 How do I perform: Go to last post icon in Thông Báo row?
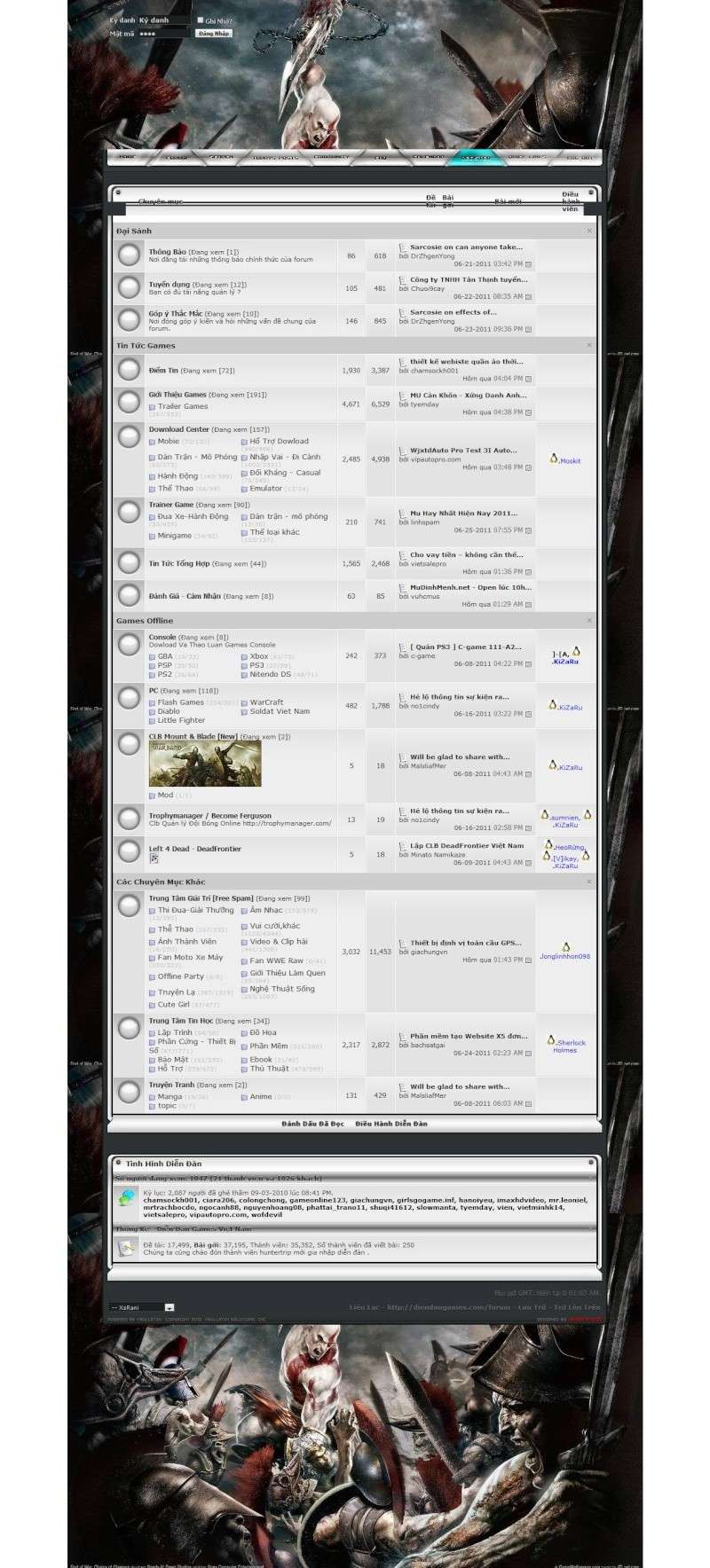(x=529, y=264)
